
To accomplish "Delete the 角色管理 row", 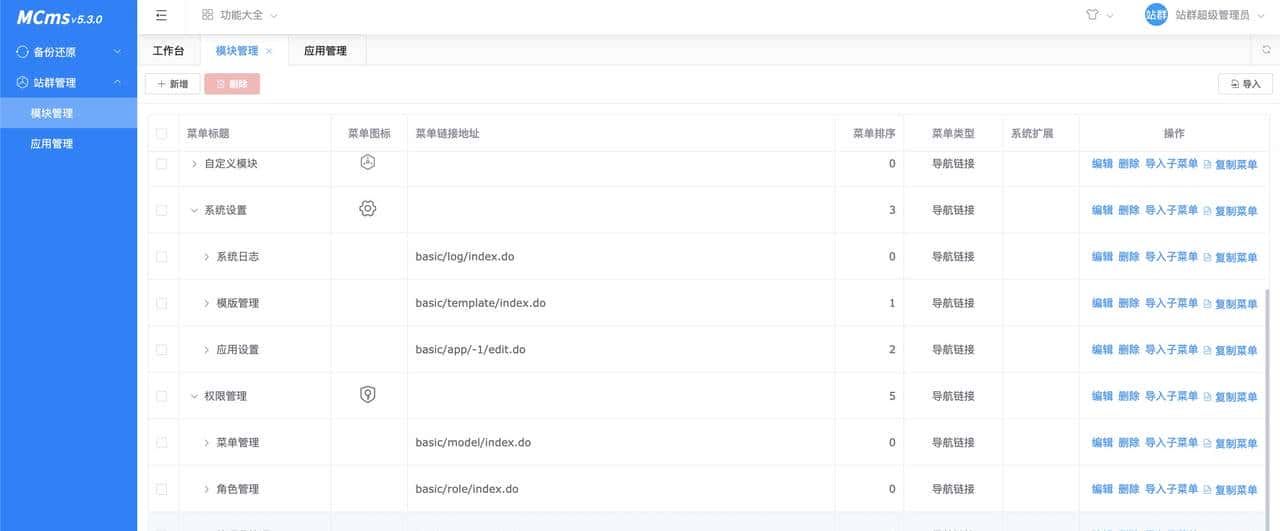I will coord(1128,489).
